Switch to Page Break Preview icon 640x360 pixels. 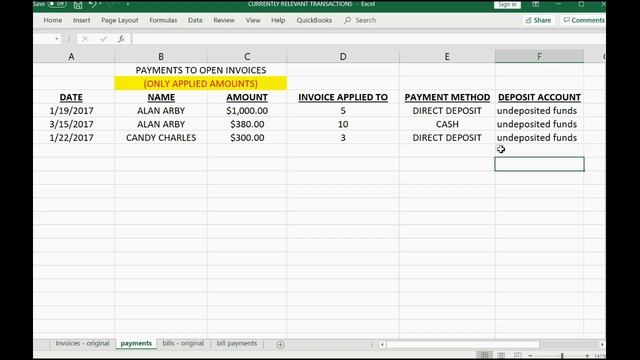[517, 356]
